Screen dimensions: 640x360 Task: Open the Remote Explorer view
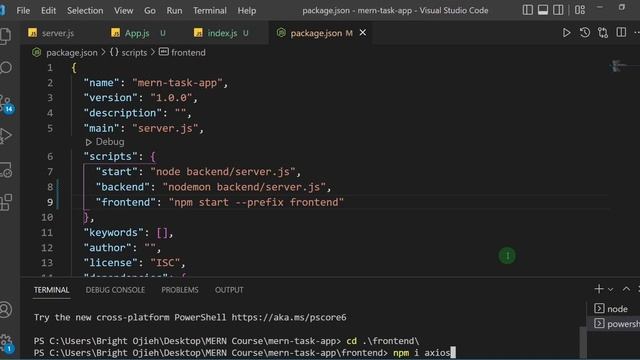click(x=6, y=170)
